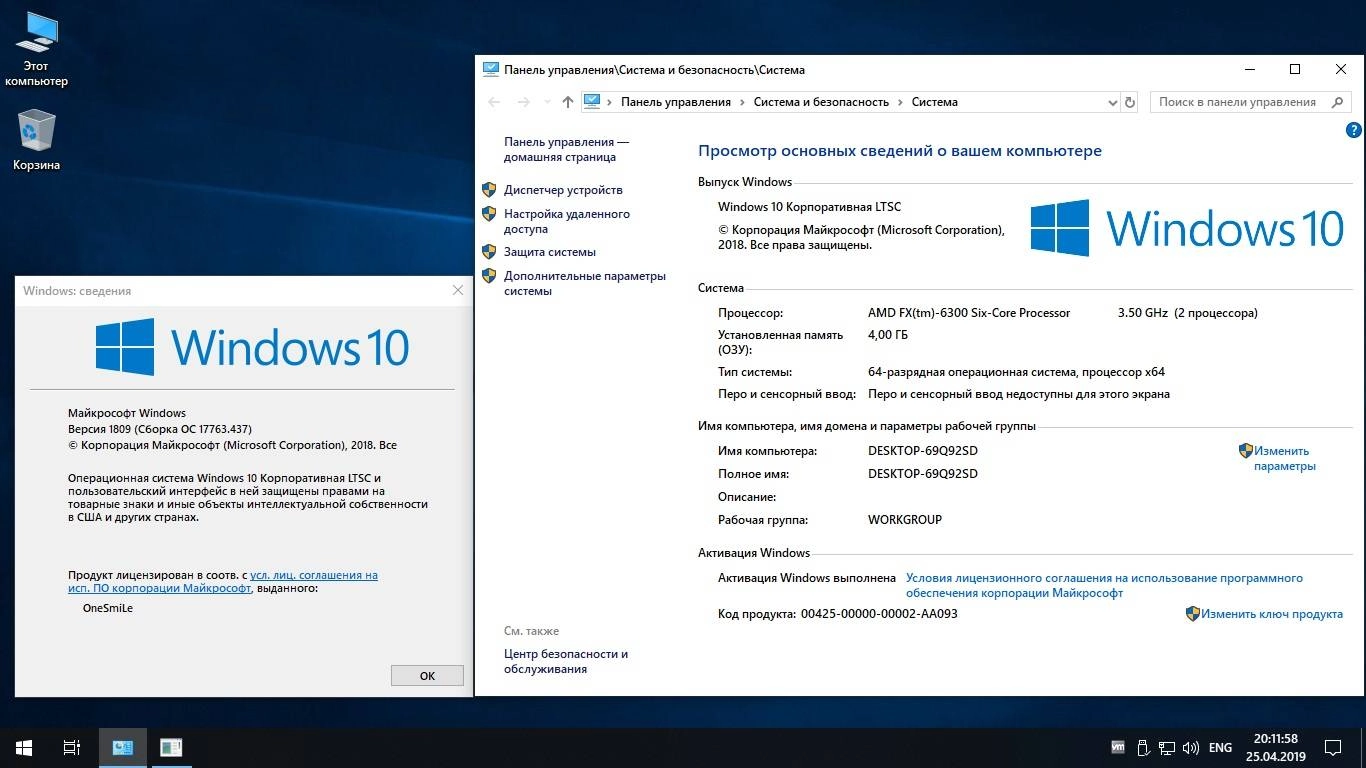Image resolution: width=1366 pixels, height=768 pixels.
Task: Click computer name DESKTOP-69Q92SD under Имя компьютера
Action: (923, 451)
